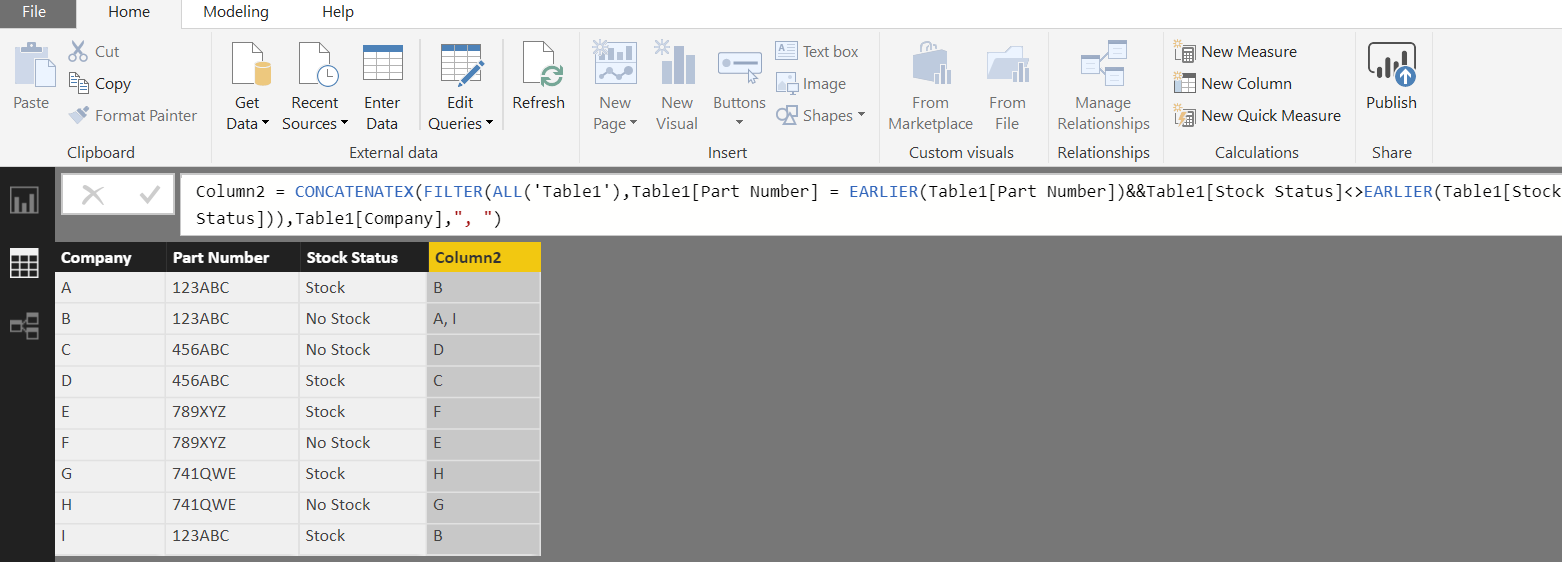
Task: Expand the Get Data dropdown arrow
Action: [265, 124]
